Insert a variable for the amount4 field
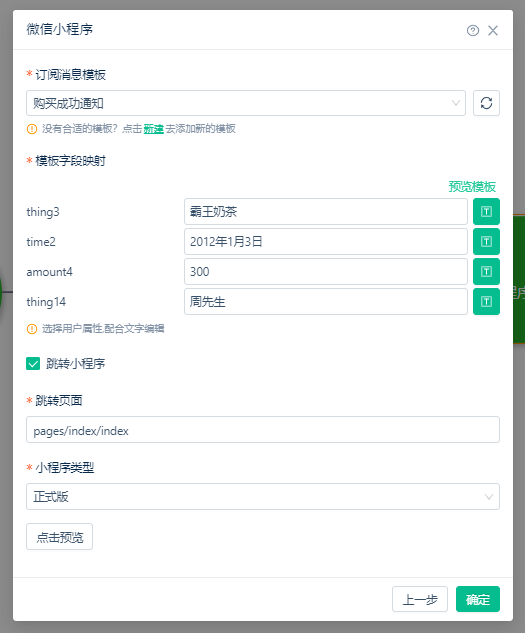The image size is (525, 633). click(x=486, y=272)
